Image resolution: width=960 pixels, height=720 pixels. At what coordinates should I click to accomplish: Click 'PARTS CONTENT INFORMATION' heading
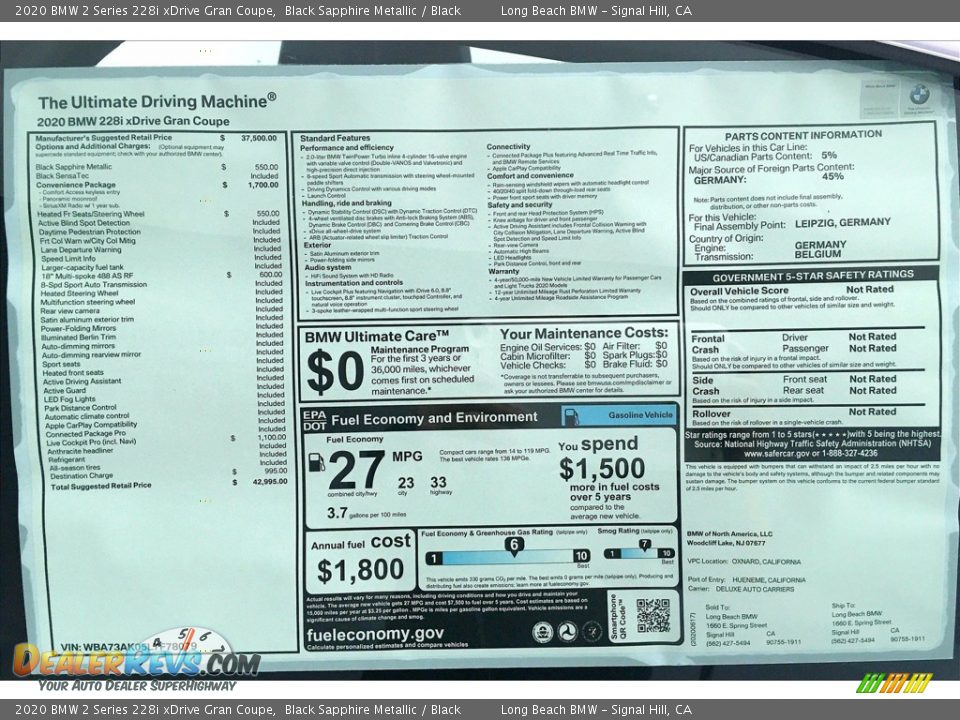tap(803, 135)
